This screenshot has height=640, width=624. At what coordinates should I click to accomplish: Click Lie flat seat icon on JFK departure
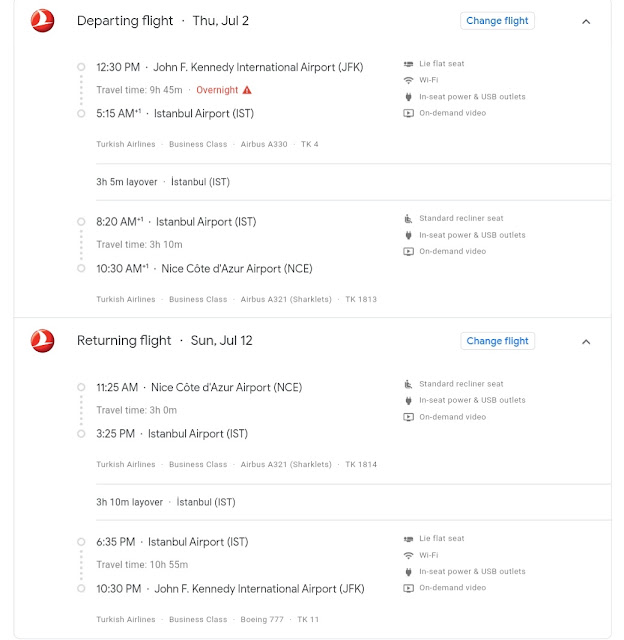(x=408, y=64)
